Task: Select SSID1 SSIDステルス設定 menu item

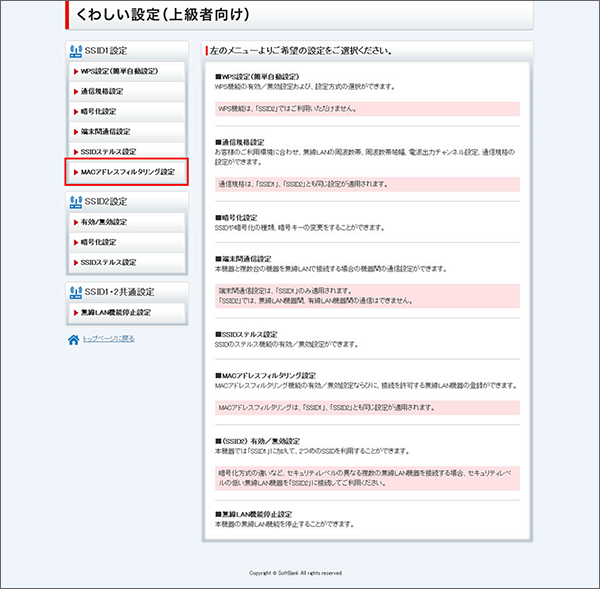Action: 127,152
